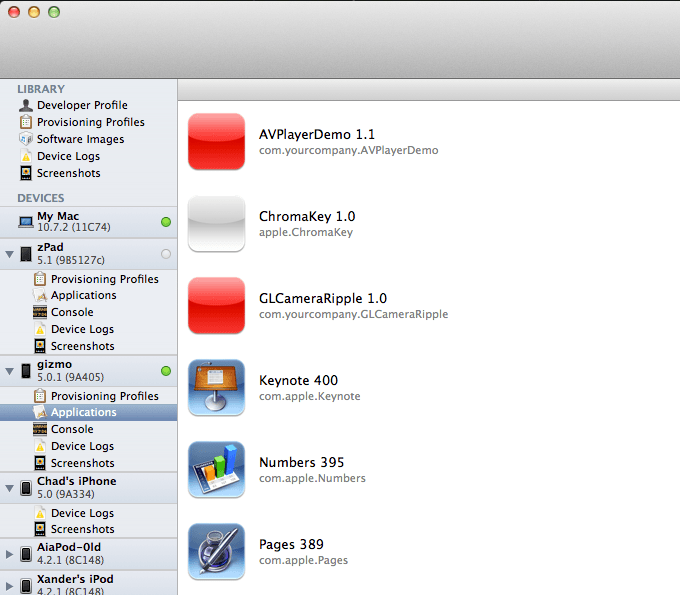Image resolution: width=680 pixels, height=595 pixels.
Task: Click the Numbers app icon
Action: pyautogui.click(x=216, y=470)
